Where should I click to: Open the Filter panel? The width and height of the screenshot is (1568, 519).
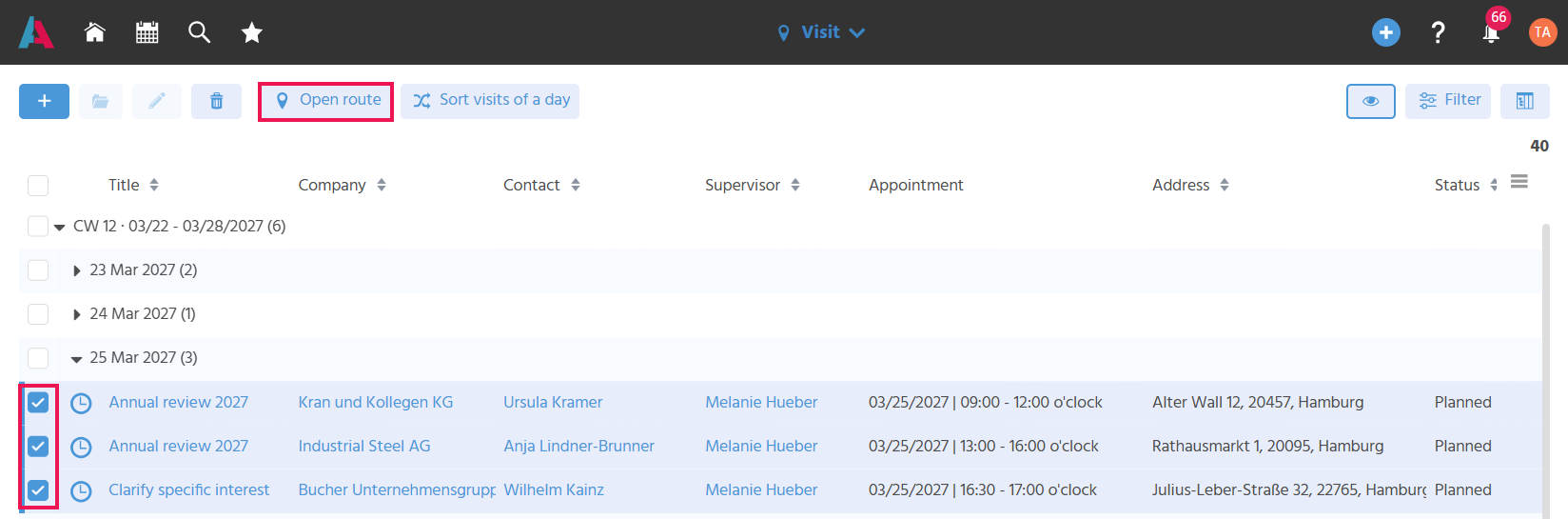click(1448, 101)
